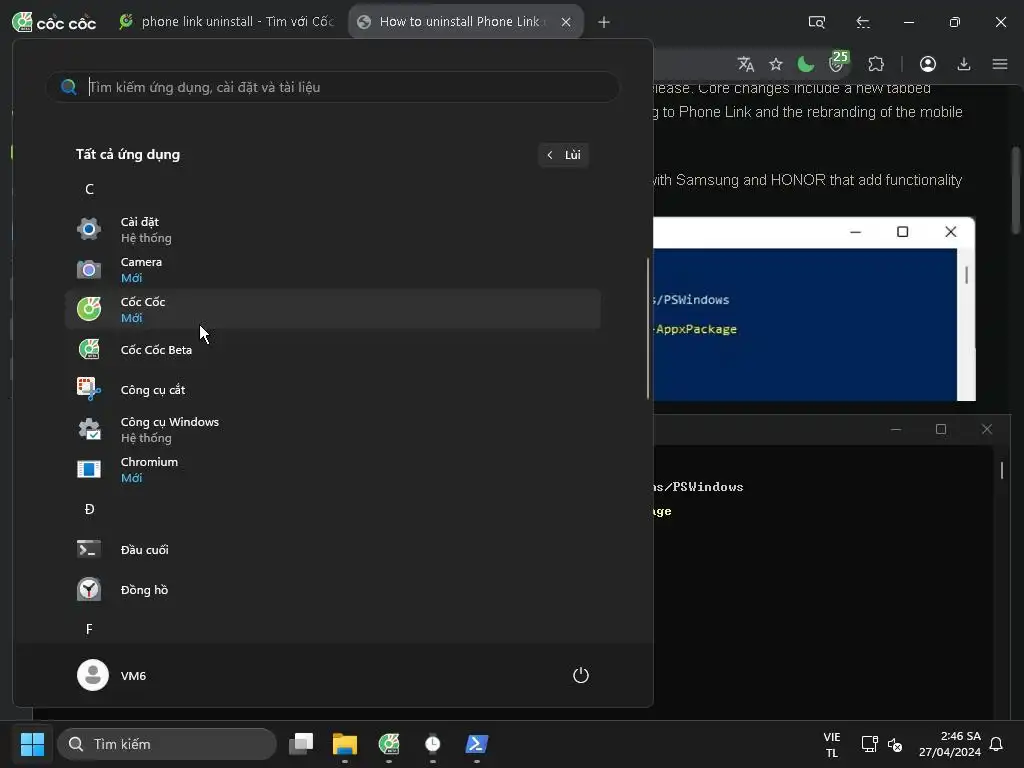Image resolution: width=1024 pixels, height=768 pixels.
Task: Click the taskbar Tìm kiếm search box
Action: click(x=167, y=744)
